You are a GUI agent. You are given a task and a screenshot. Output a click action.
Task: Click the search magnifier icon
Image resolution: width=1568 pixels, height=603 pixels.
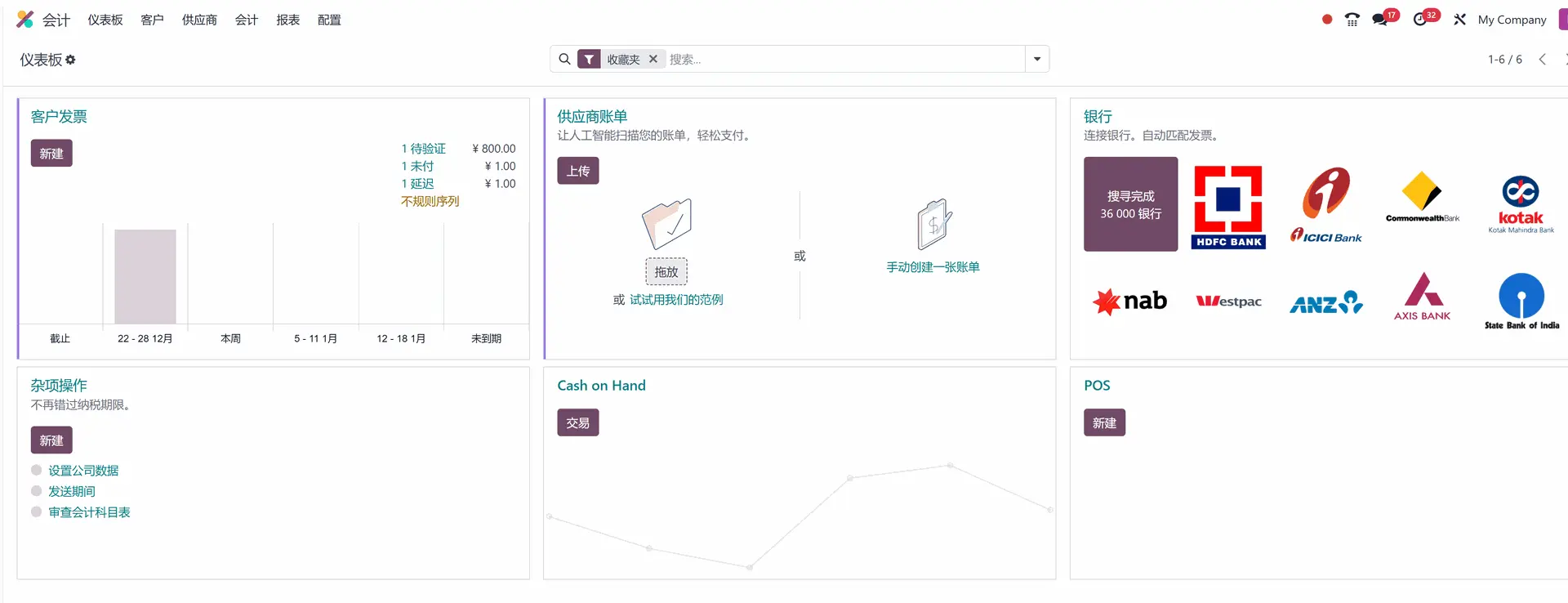[564, 59]
